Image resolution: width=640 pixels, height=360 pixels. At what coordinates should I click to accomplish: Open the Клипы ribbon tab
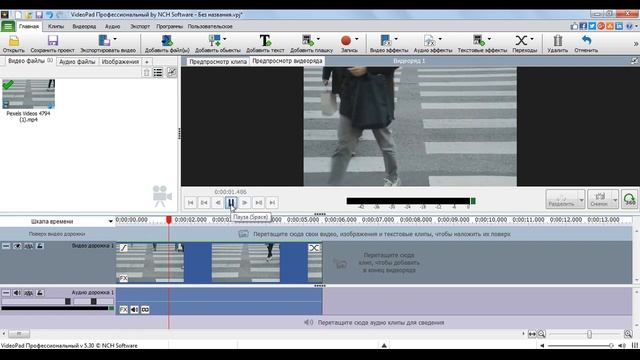click(56, 27)
